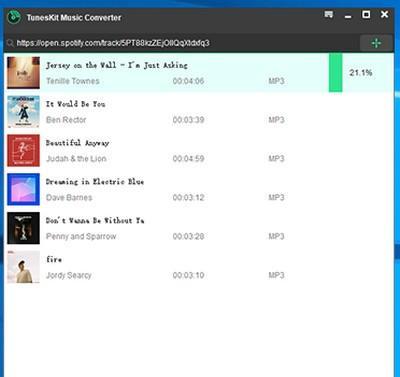Image resolution: width=400 pixels, height=377 pixels.
Task: Click the 21.1% progress value
Action: pyautogui.click(x=361, y=73)
